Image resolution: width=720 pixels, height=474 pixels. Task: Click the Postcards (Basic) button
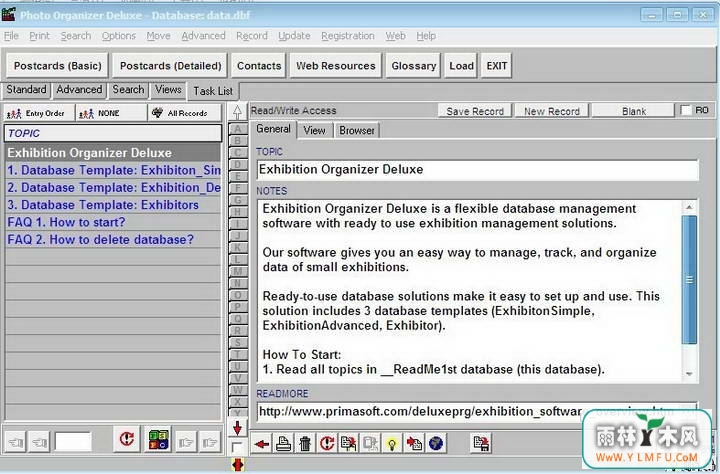pyautogui.click(x=57, y=66)
